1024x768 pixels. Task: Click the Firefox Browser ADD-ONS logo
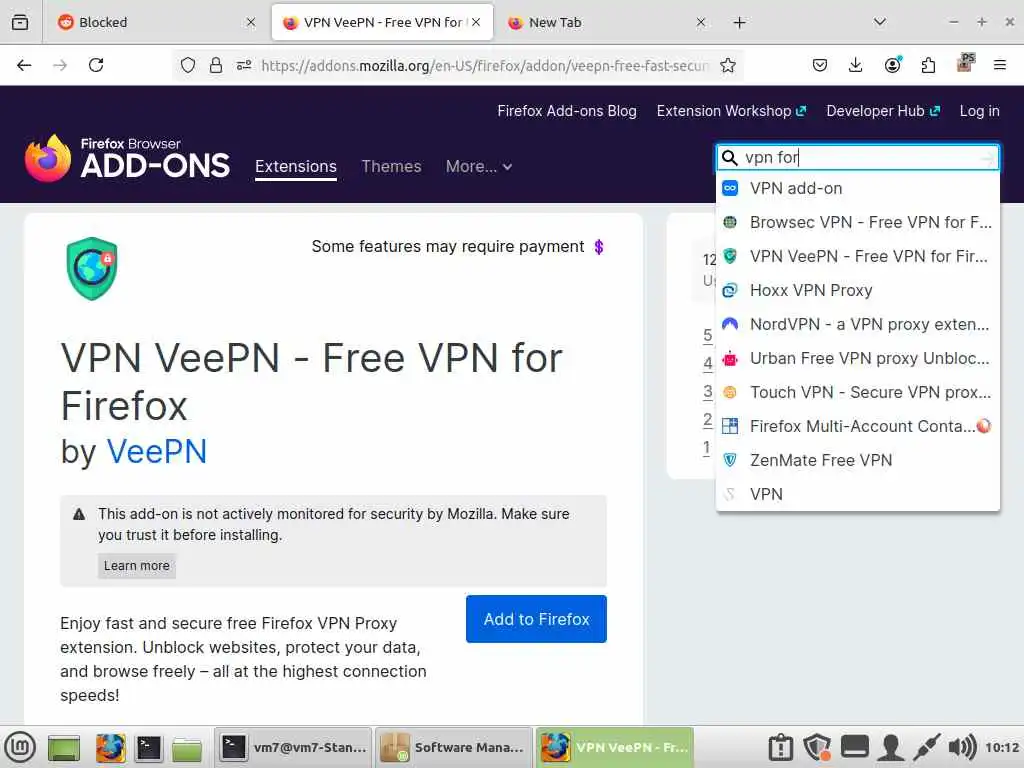127,158
